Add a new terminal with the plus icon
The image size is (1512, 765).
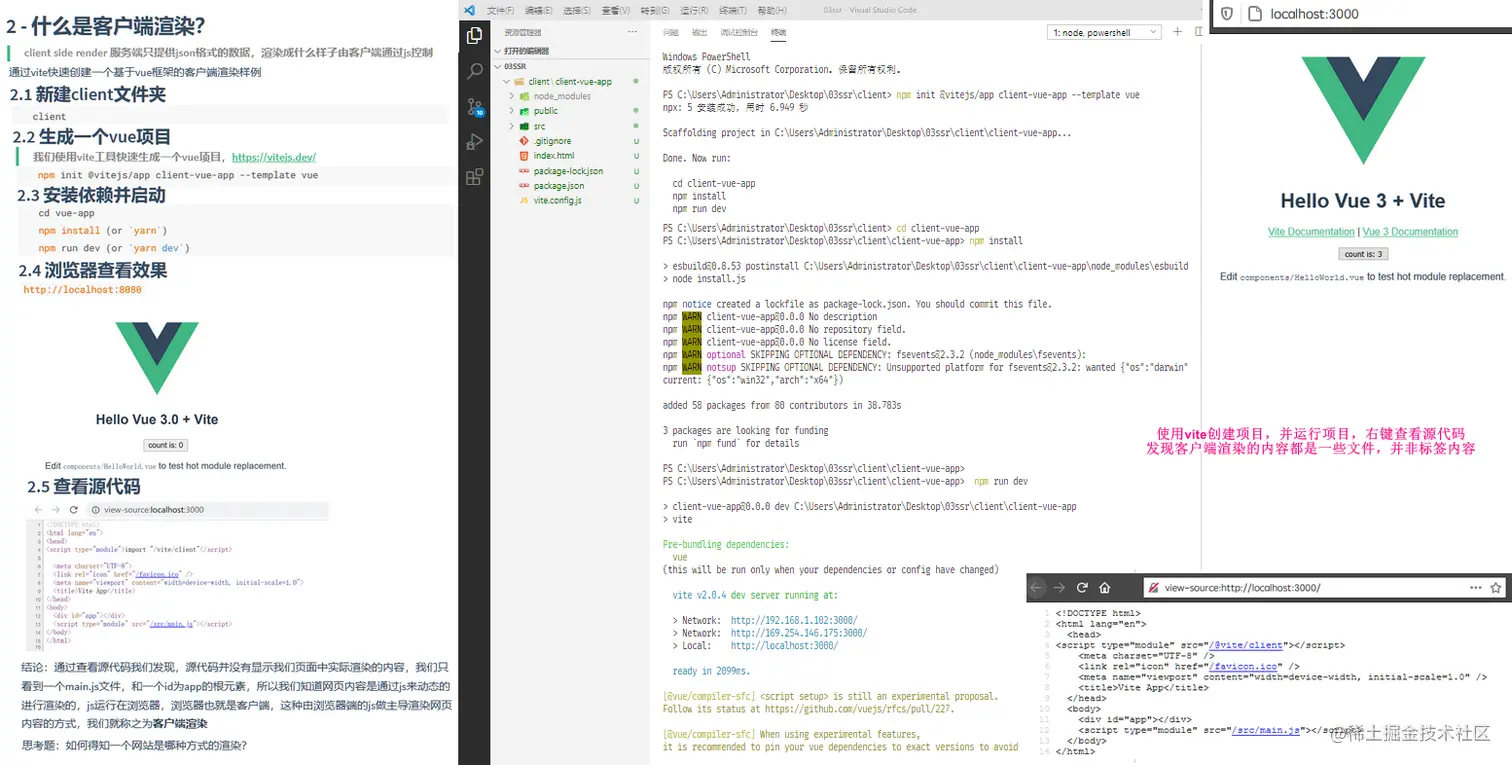coord(1177,32)
